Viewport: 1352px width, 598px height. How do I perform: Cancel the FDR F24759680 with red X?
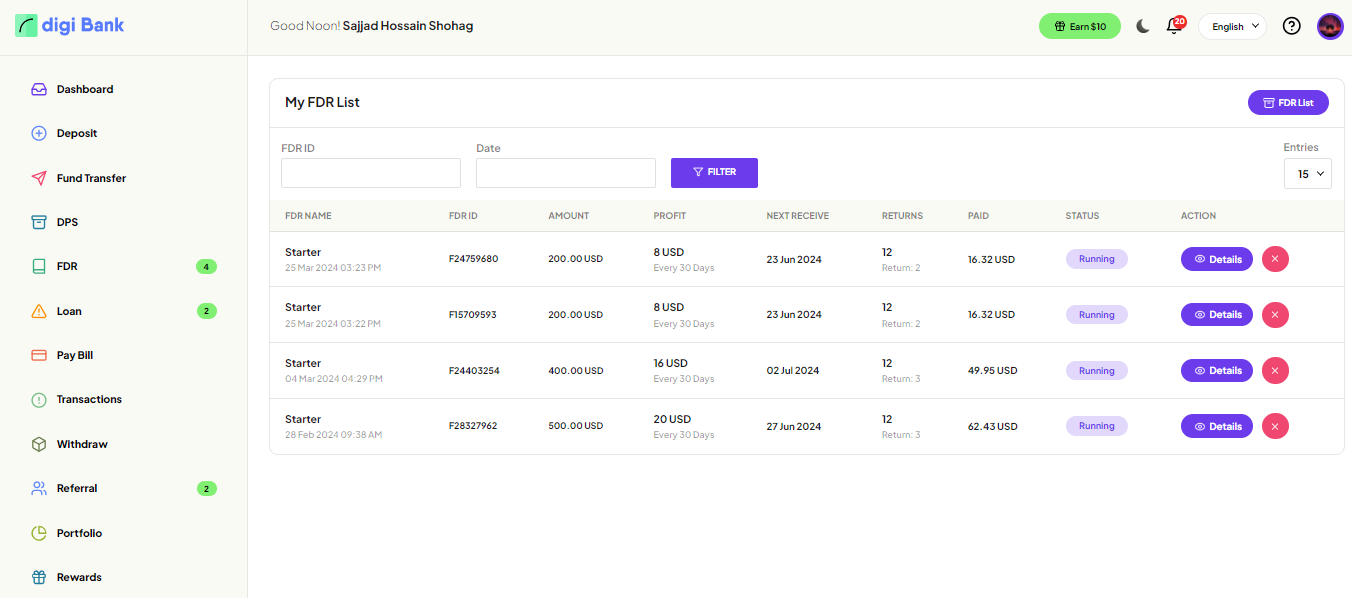pos(1275,259)
